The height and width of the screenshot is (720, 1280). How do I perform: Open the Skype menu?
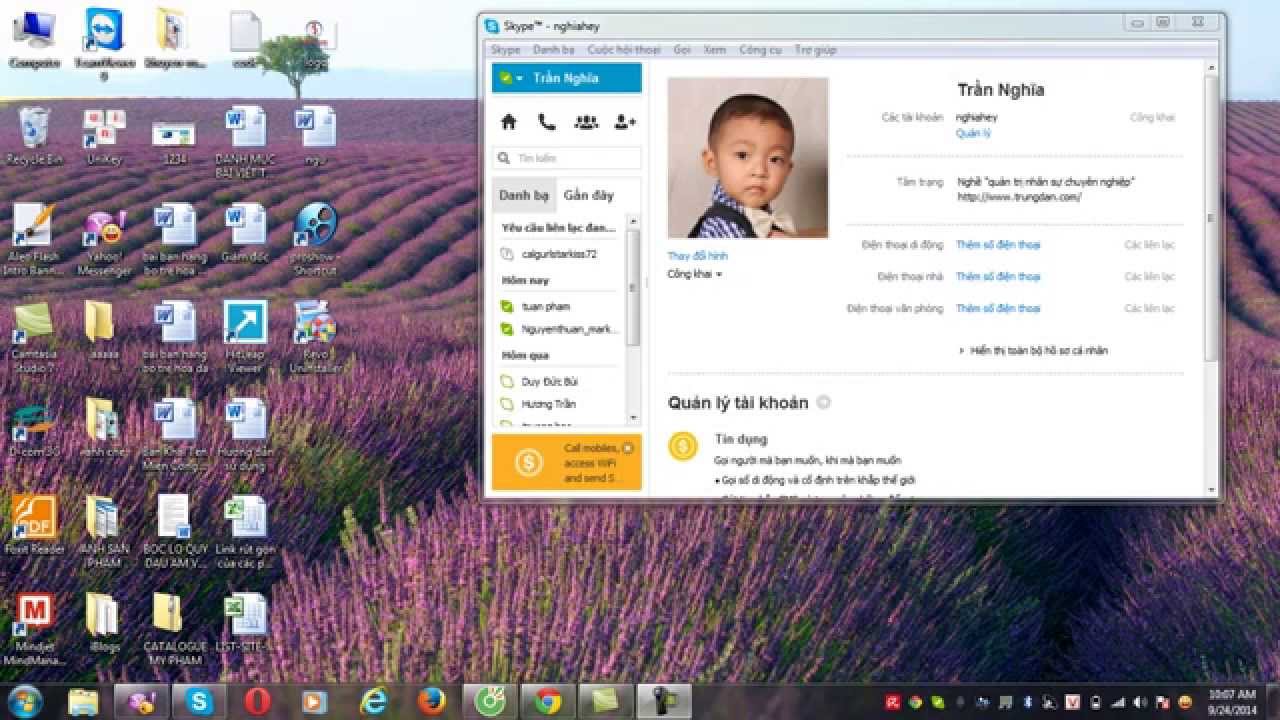coord(505,49)
